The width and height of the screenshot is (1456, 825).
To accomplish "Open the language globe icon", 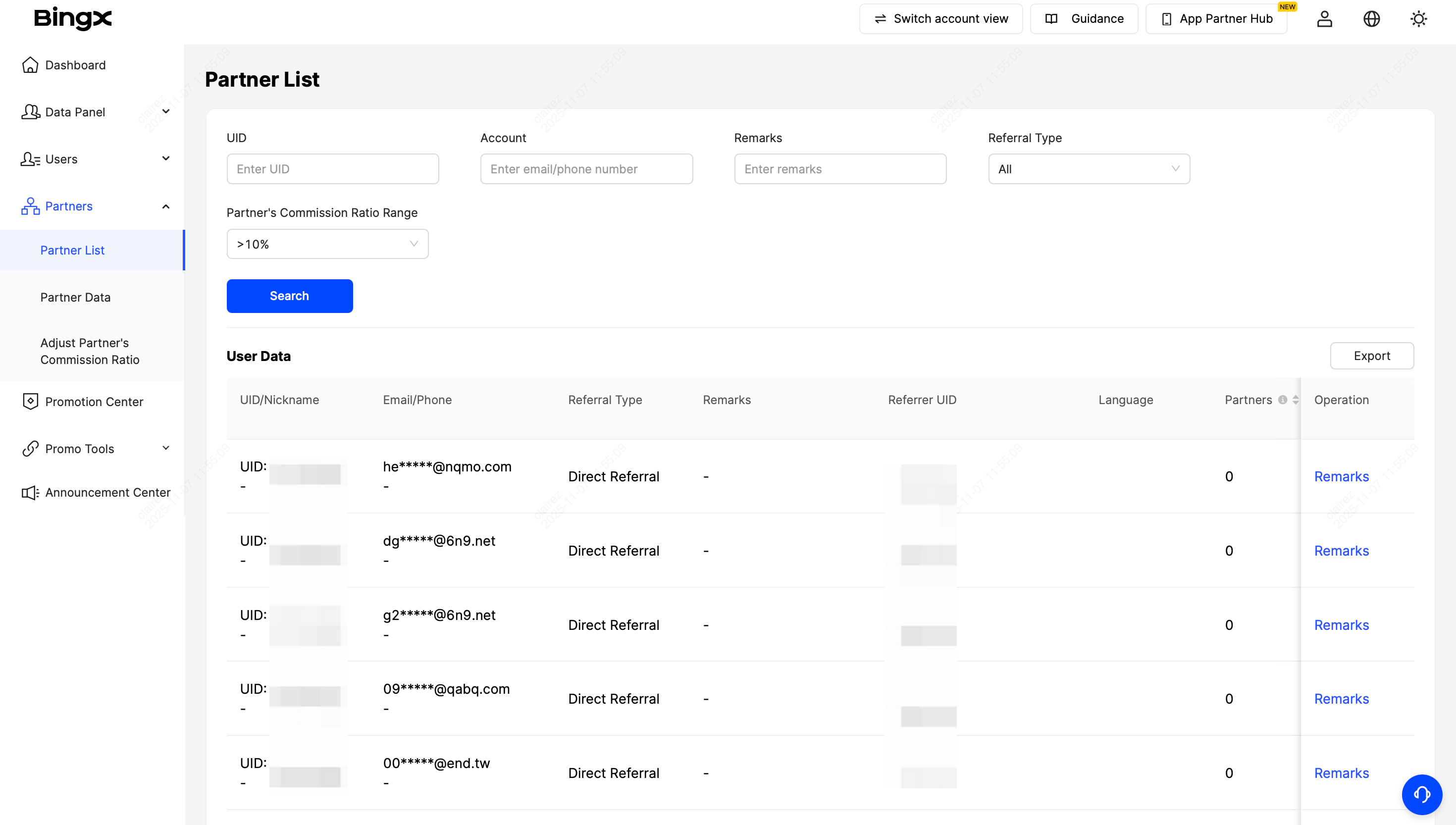I will point(1371,19).
